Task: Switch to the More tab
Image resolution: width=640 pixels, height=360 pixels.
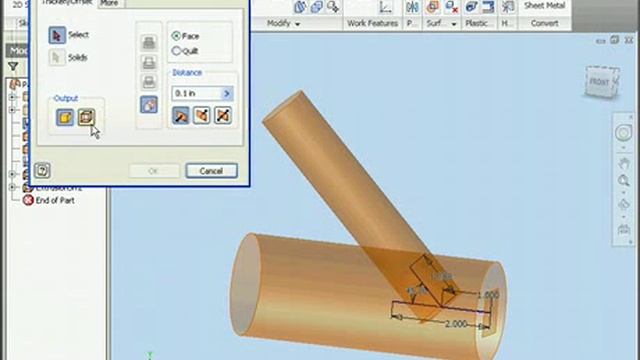Action: [x=109, y=3]
